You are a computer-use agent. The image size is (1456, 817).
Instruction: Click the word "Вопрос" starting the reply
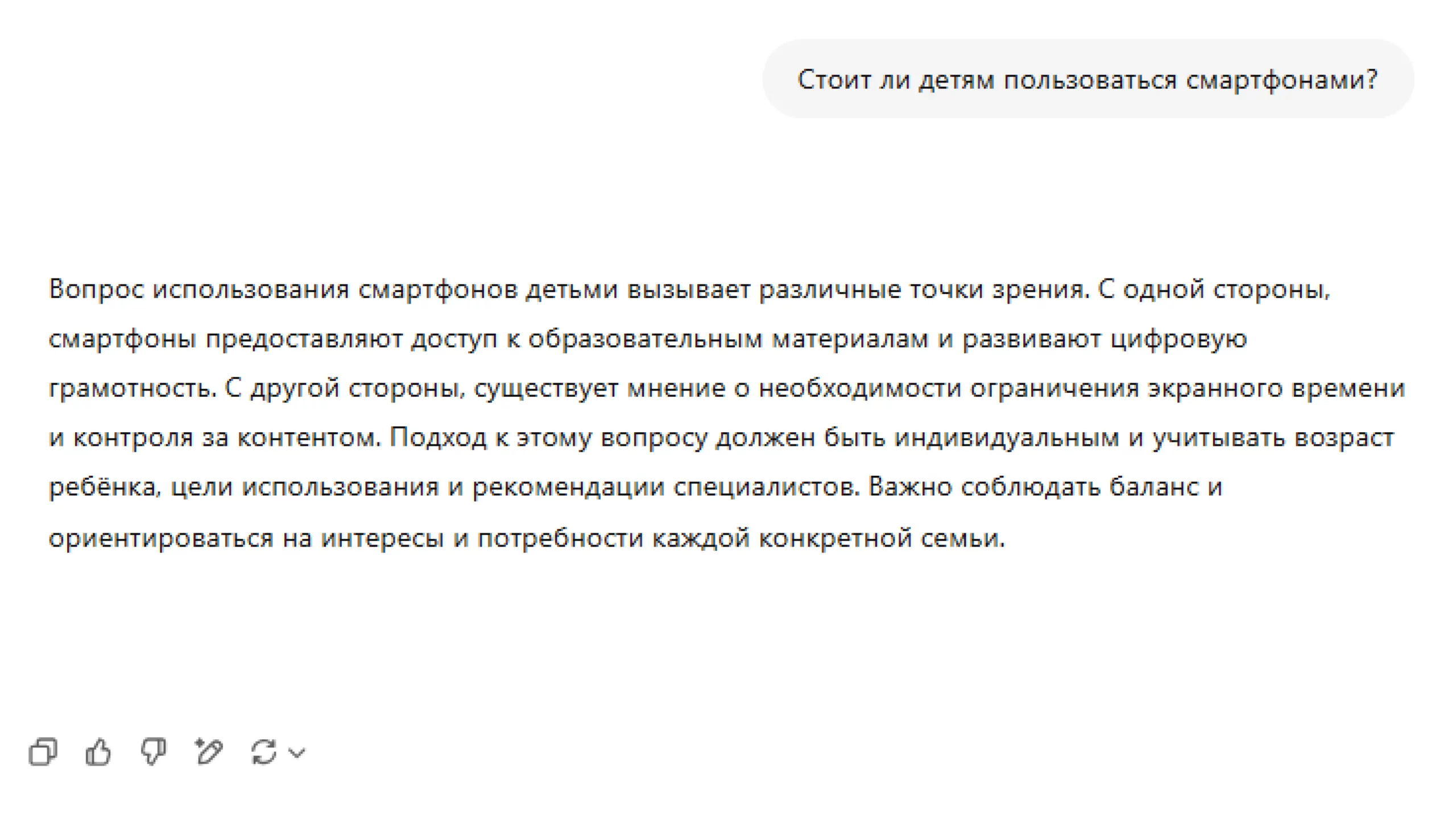[97, 289]
